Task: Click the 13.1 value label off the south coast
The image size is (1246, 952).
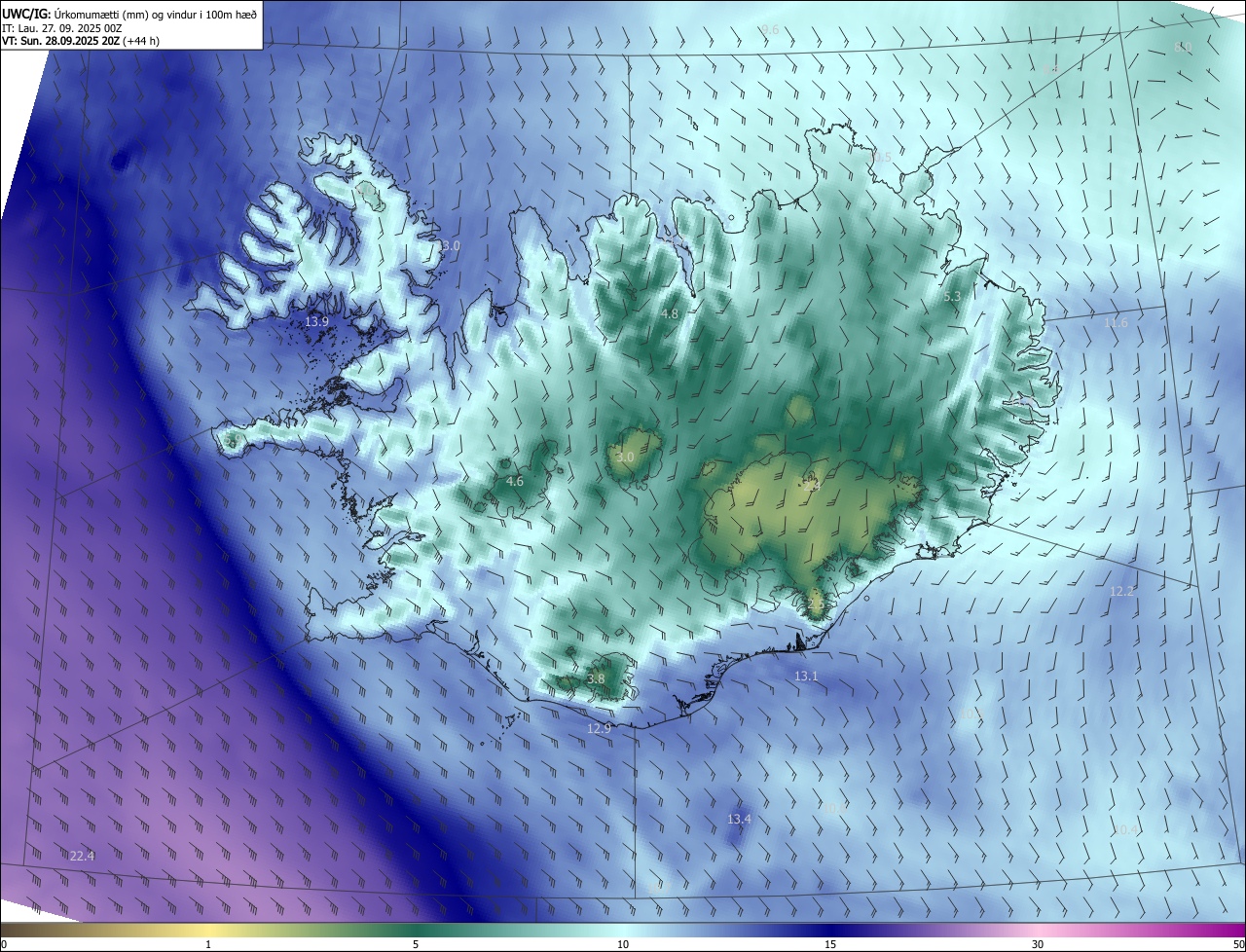Action: click(x=806, y=677)
